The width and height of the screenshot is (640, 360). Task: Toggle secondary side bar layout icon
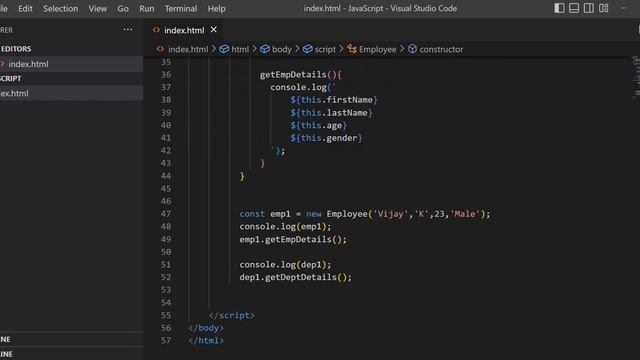coord(589,8)
